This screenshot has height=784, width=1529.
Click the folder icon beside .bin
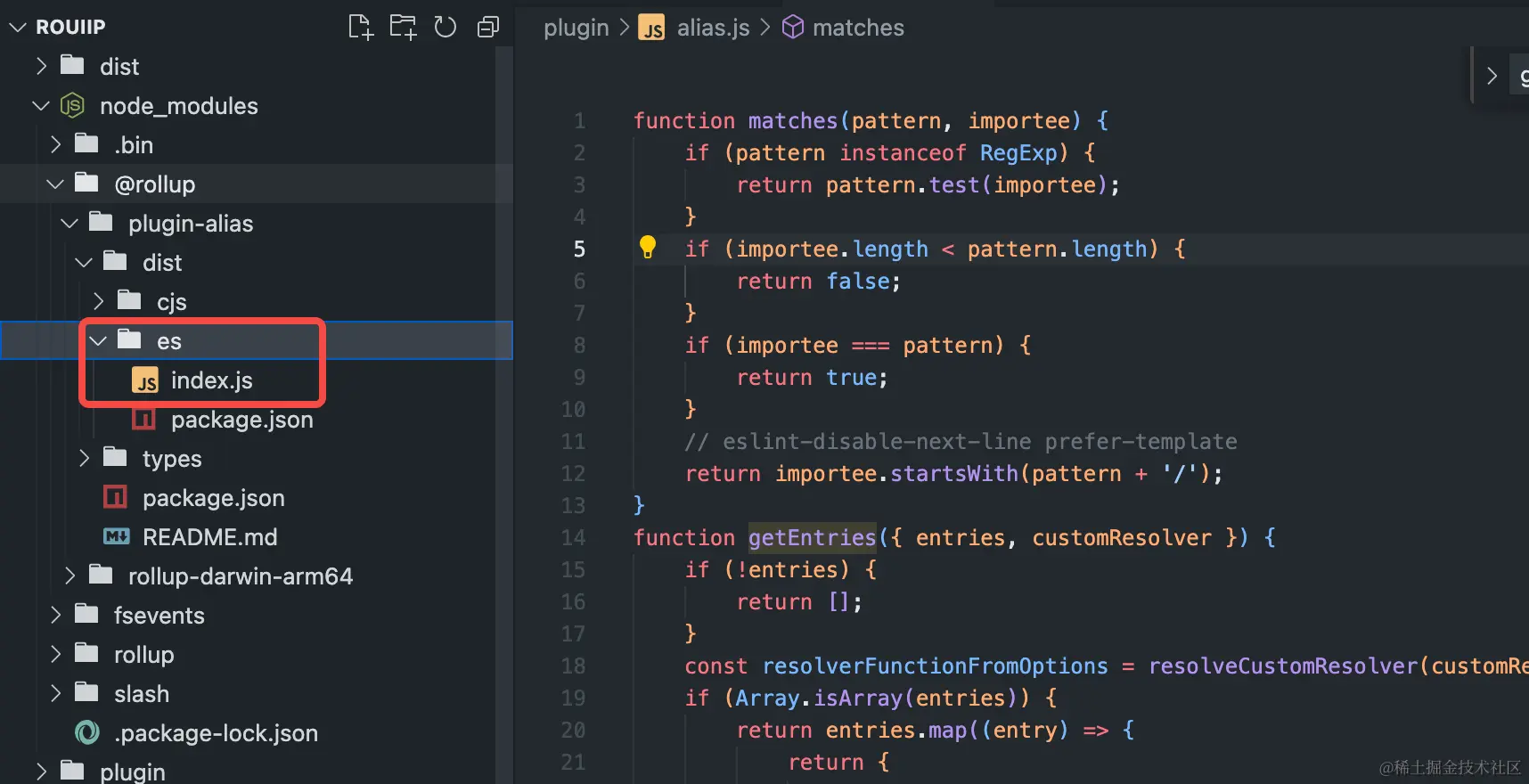(86, 143)
